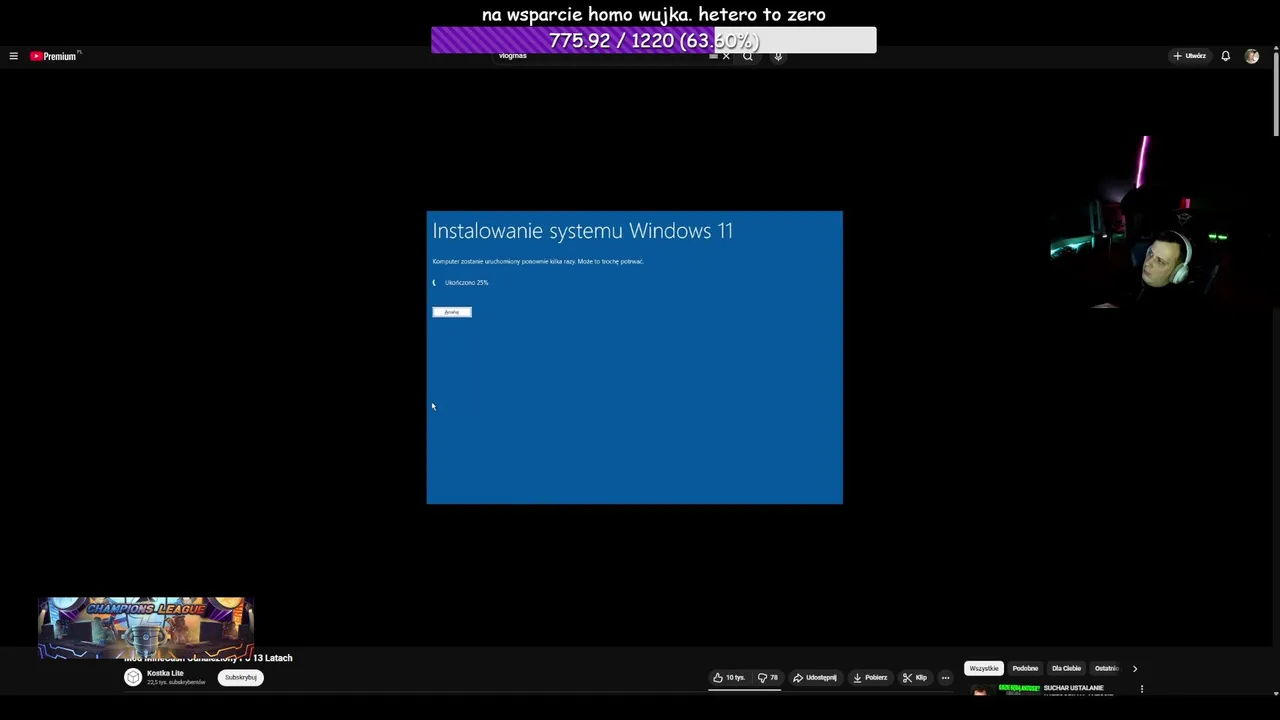Click the Subskrybuj button
Screen dimensions: 1280x720
point(241,677)
